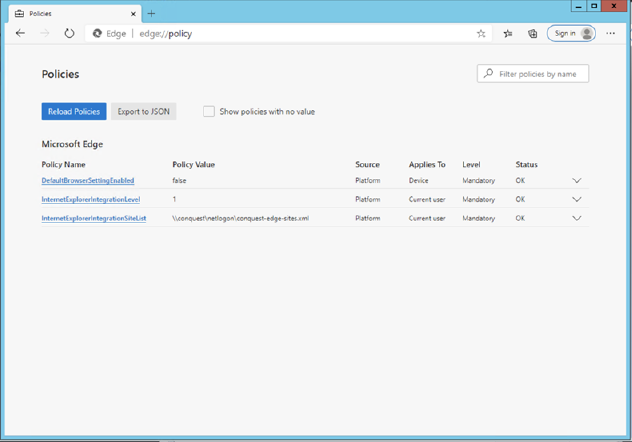Click the value '1' of InternetExplorerIntegrationLevel
The height and width of the screenshot is (442, 632).
click(174, 199)
